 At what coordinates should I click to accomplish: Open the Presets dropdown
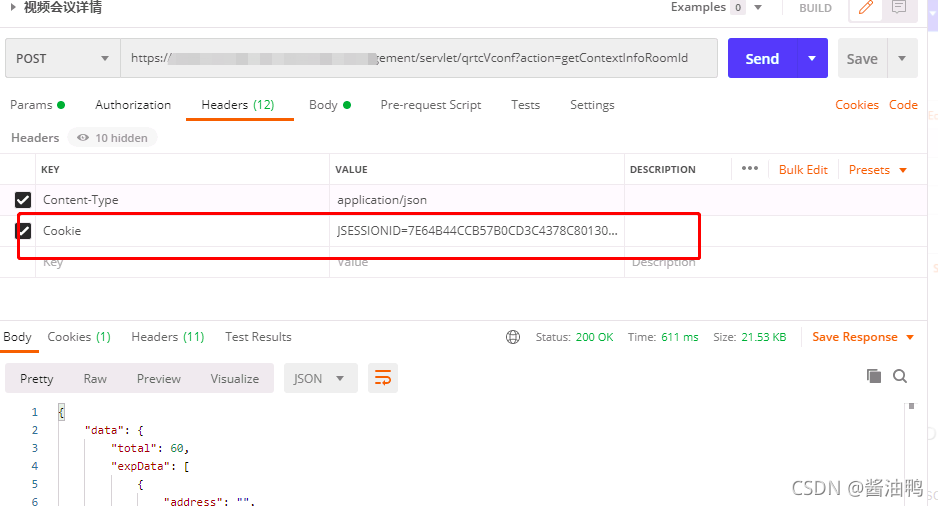[x=878, y=170]
